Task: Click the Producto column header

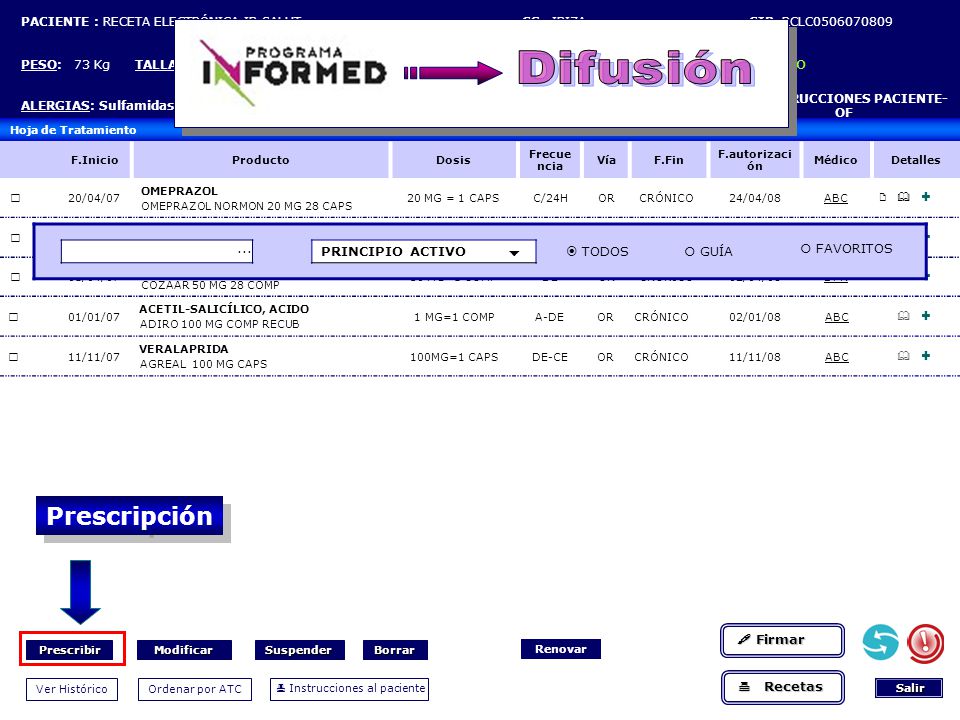Action: (261, 160)
